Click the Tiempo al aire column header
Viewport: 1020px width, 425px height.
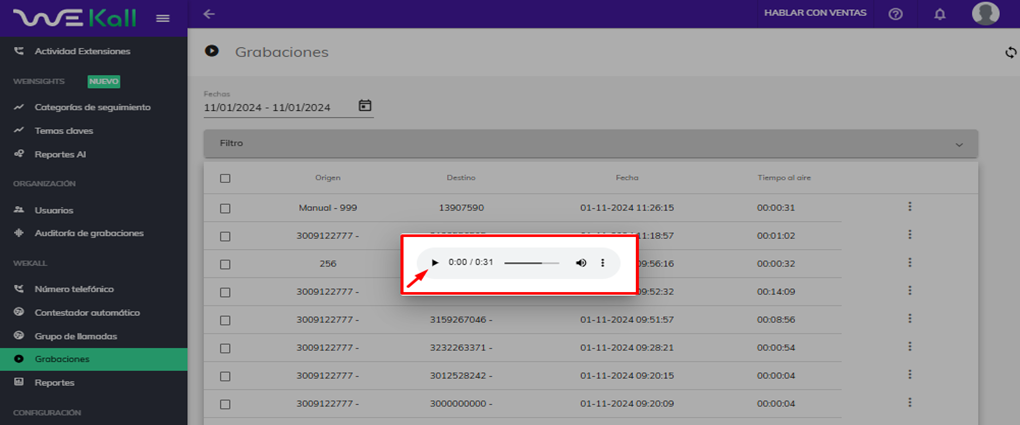pos(783,178)
